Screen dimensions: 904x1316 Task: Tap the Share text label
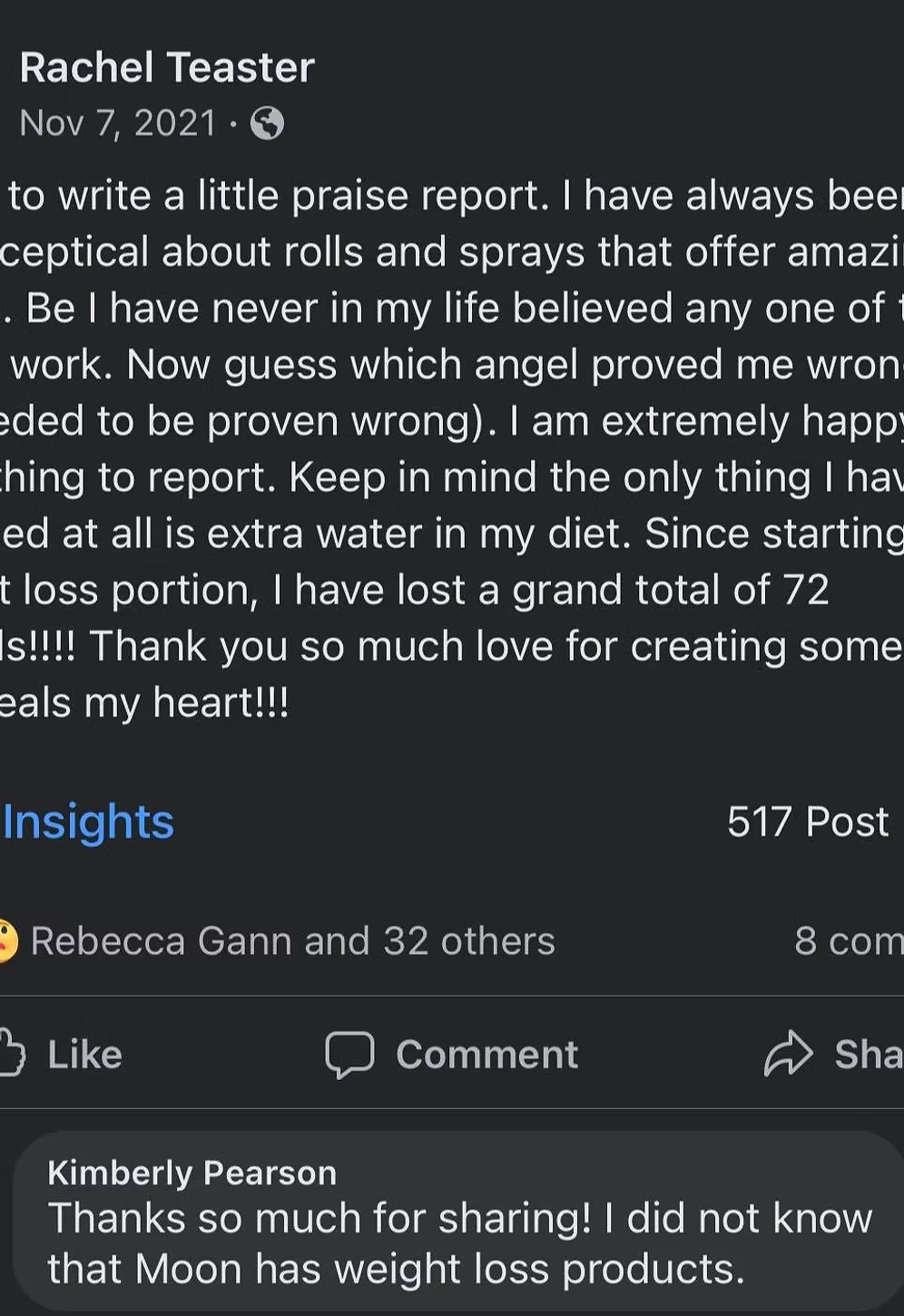click(x=868, y=1054)
